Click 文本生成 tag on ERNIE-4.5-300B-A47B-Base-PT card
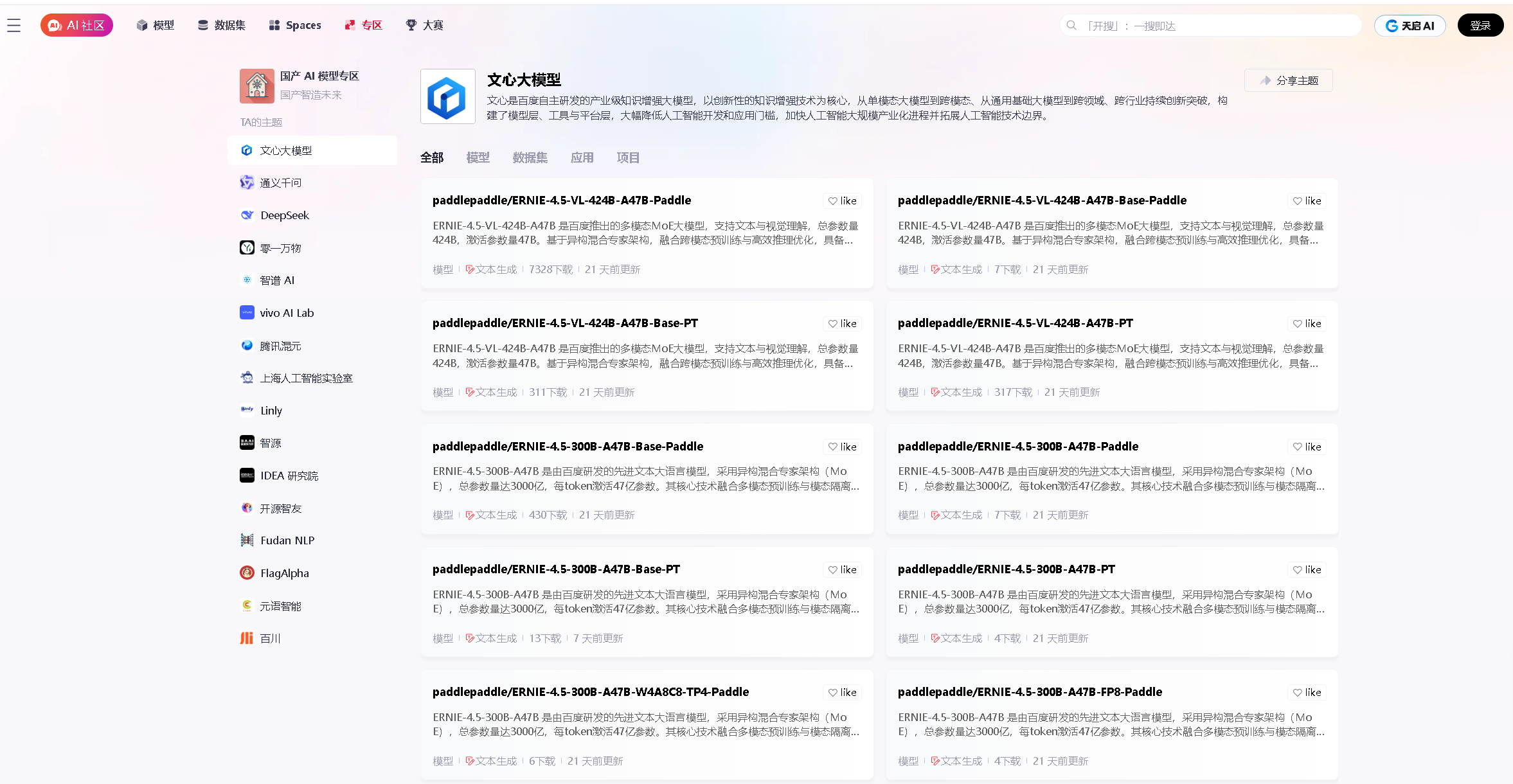This screenshot has height=784, width=1513. [491, 638]
